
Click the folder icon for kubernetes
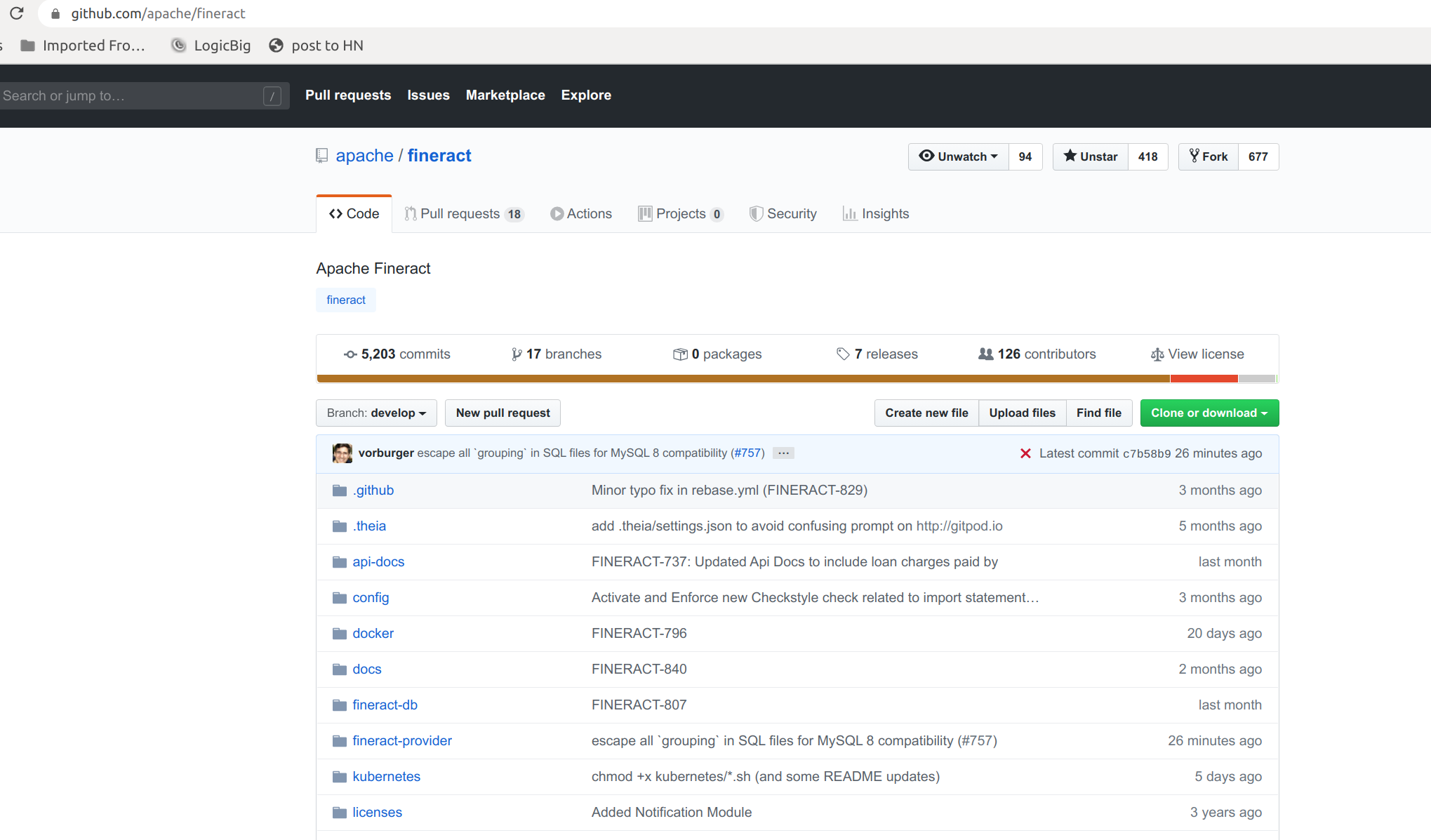tap(340, 777)
